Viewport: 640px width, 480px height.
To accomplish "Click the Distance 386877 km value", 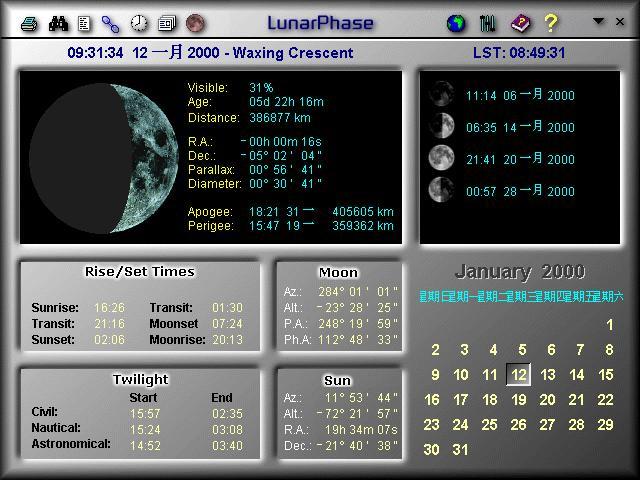I will pyautogui.click(x=280, y=118).
